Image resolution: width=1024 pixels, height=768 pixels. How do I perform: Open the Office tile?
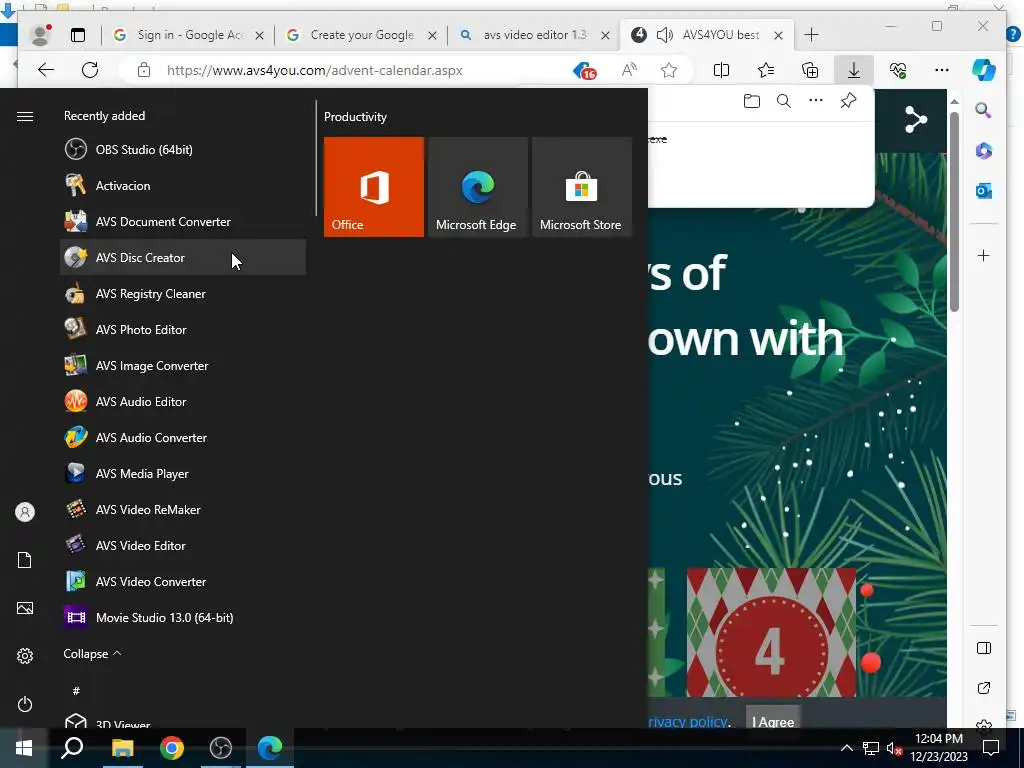pyautogui.click(x=374, y=187)
